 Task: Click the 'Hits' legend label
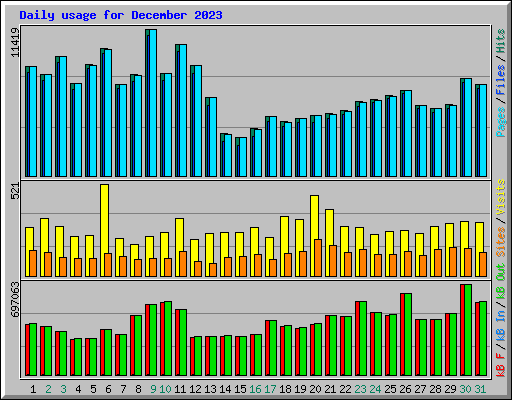(x=501, y=41)
